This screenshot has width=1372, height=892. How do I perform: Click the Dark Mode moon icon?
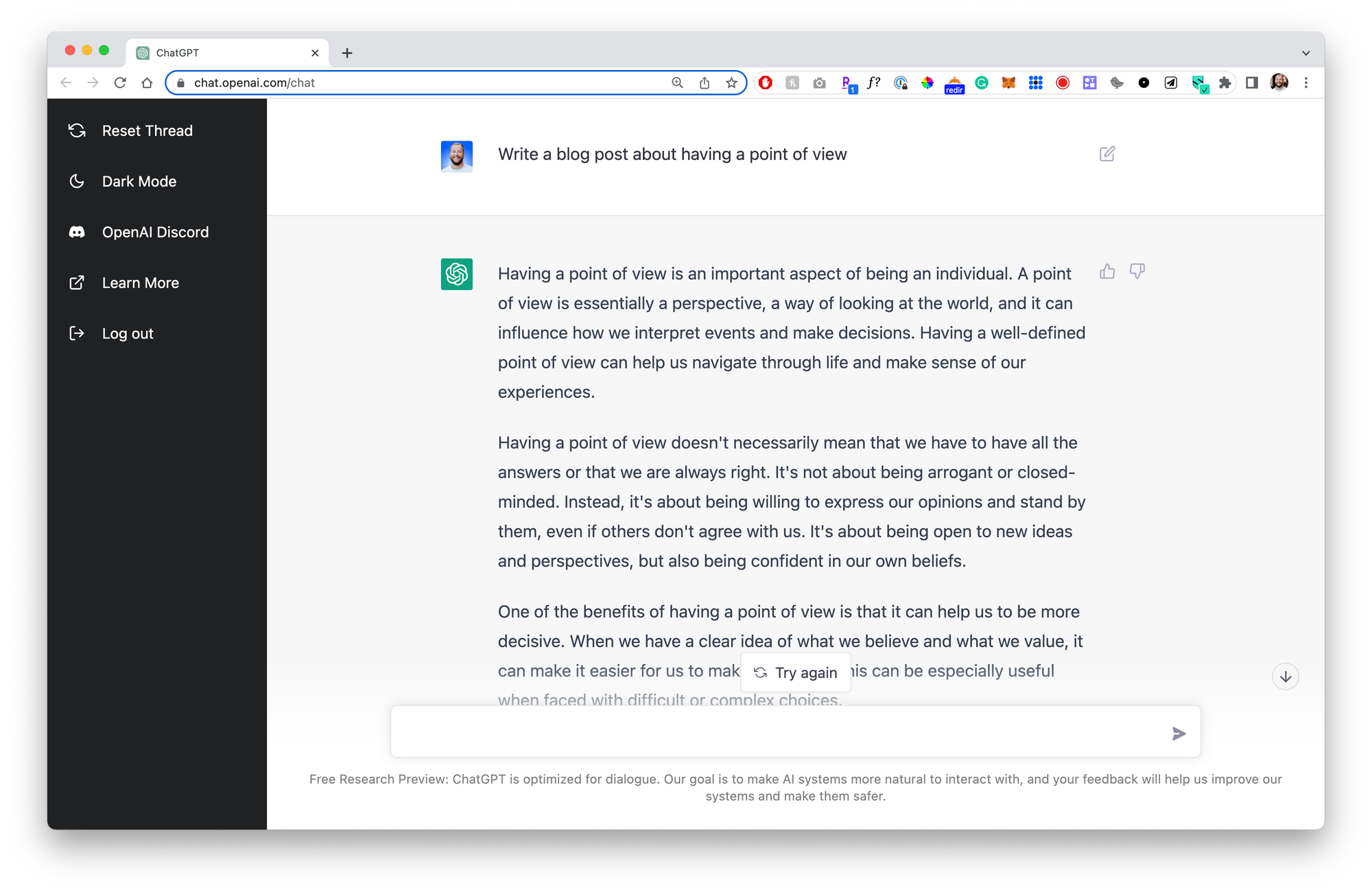[77, 181]
